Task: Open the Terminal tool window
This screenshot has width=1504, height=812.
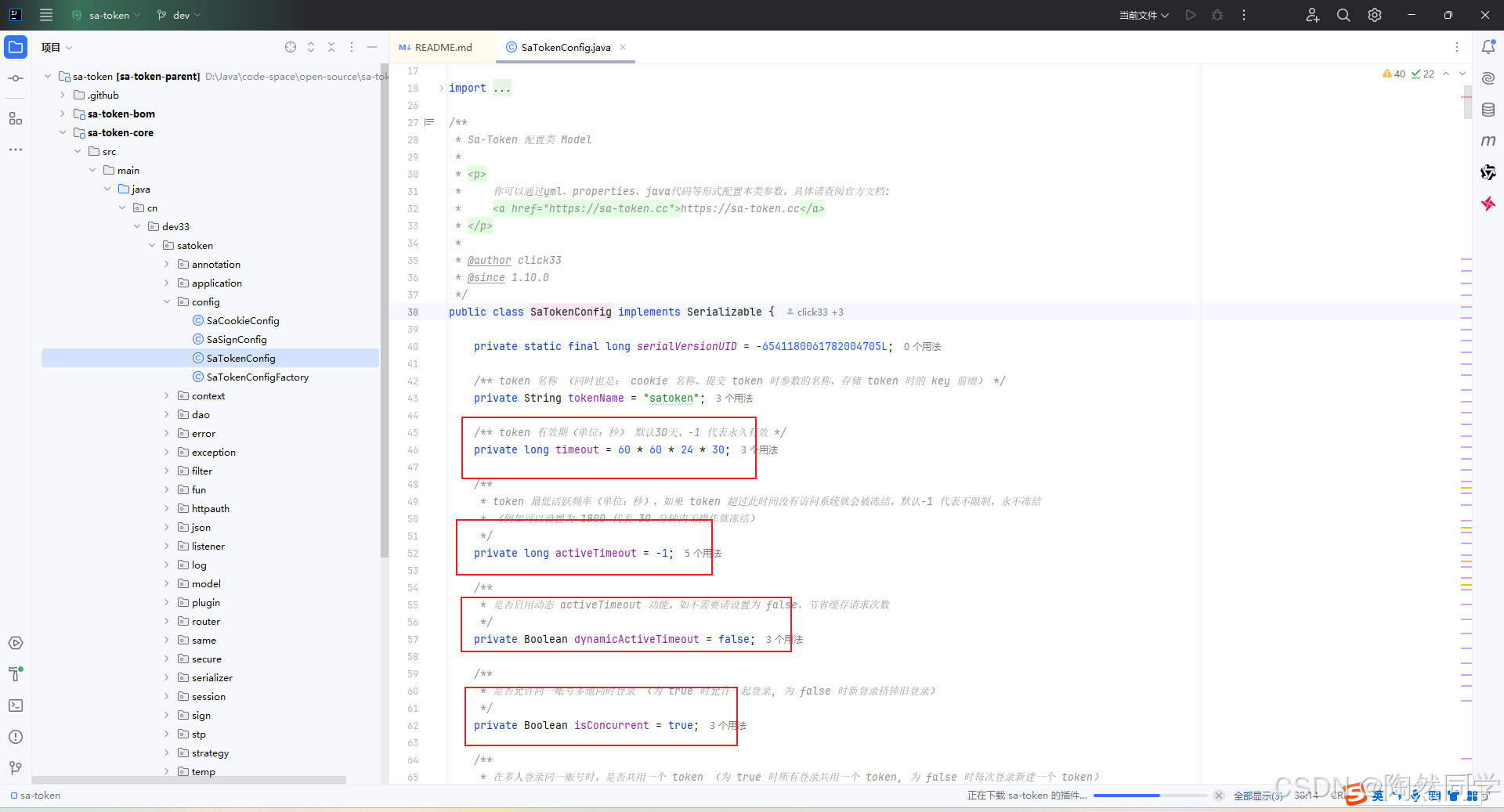Action: 16,706
